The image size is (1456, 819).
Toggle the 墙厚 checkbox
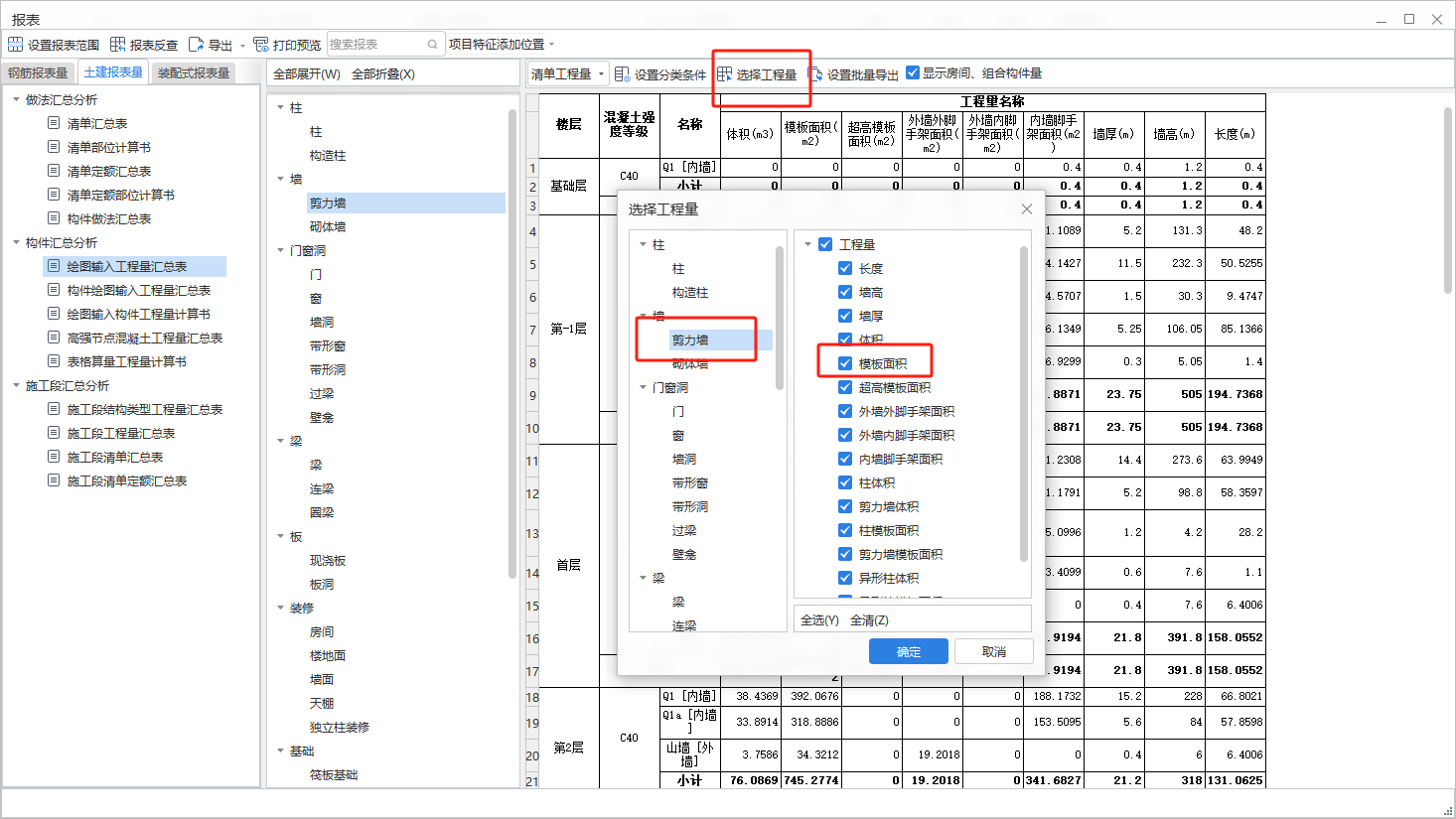(845, 316)
